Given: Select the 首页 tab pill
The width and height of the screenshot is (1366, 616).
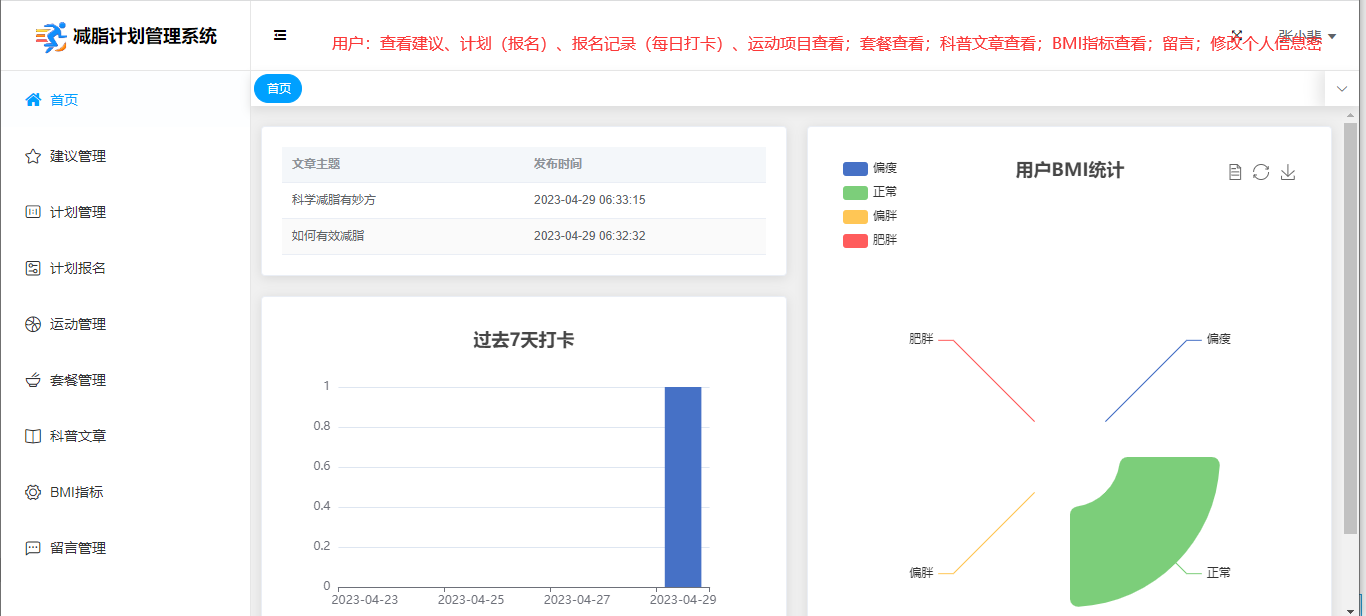Looking at the screenshot, I should tap(278, 89).
